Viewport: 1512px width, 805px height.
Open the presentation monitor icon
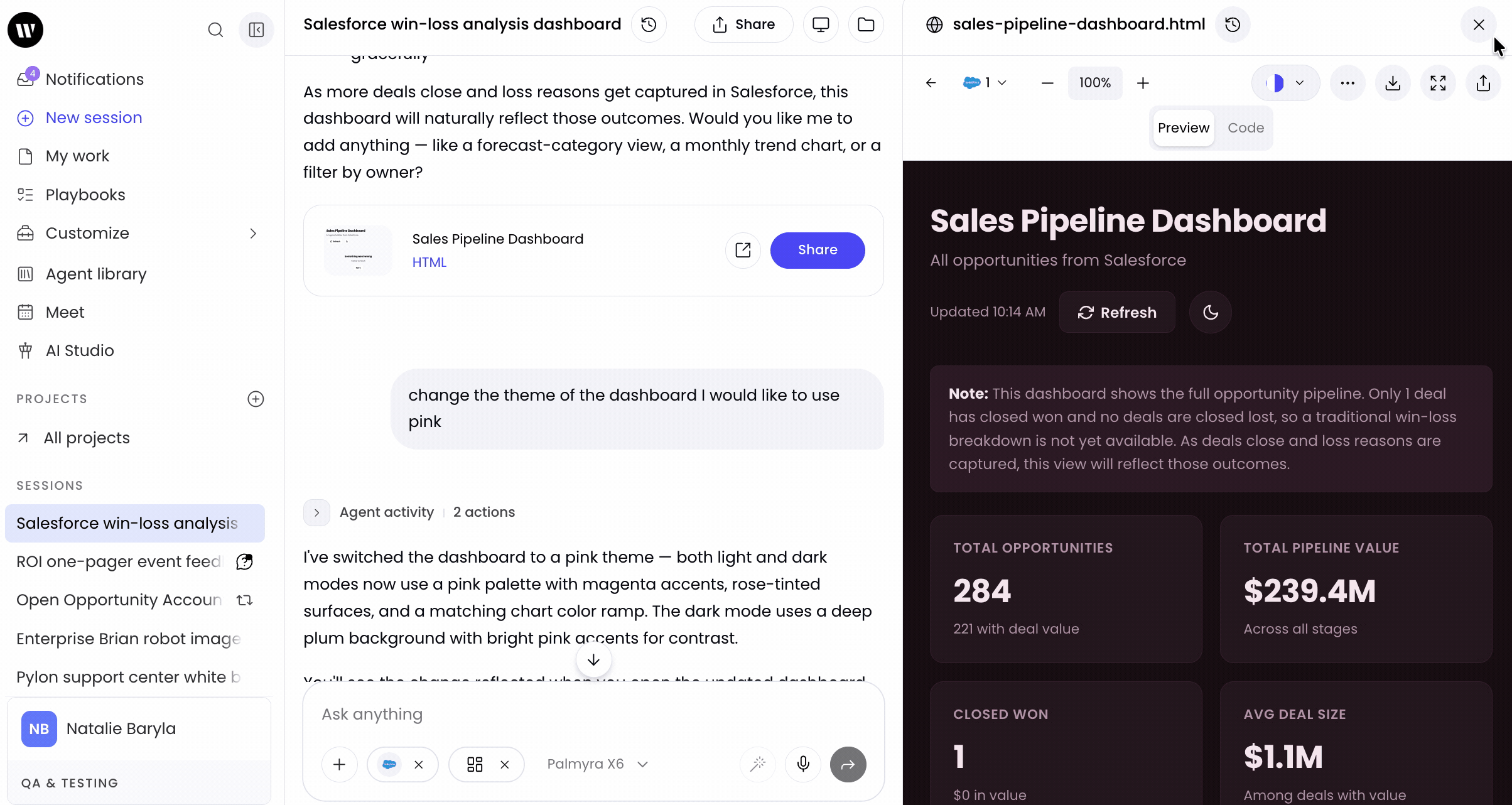(821, 24)
